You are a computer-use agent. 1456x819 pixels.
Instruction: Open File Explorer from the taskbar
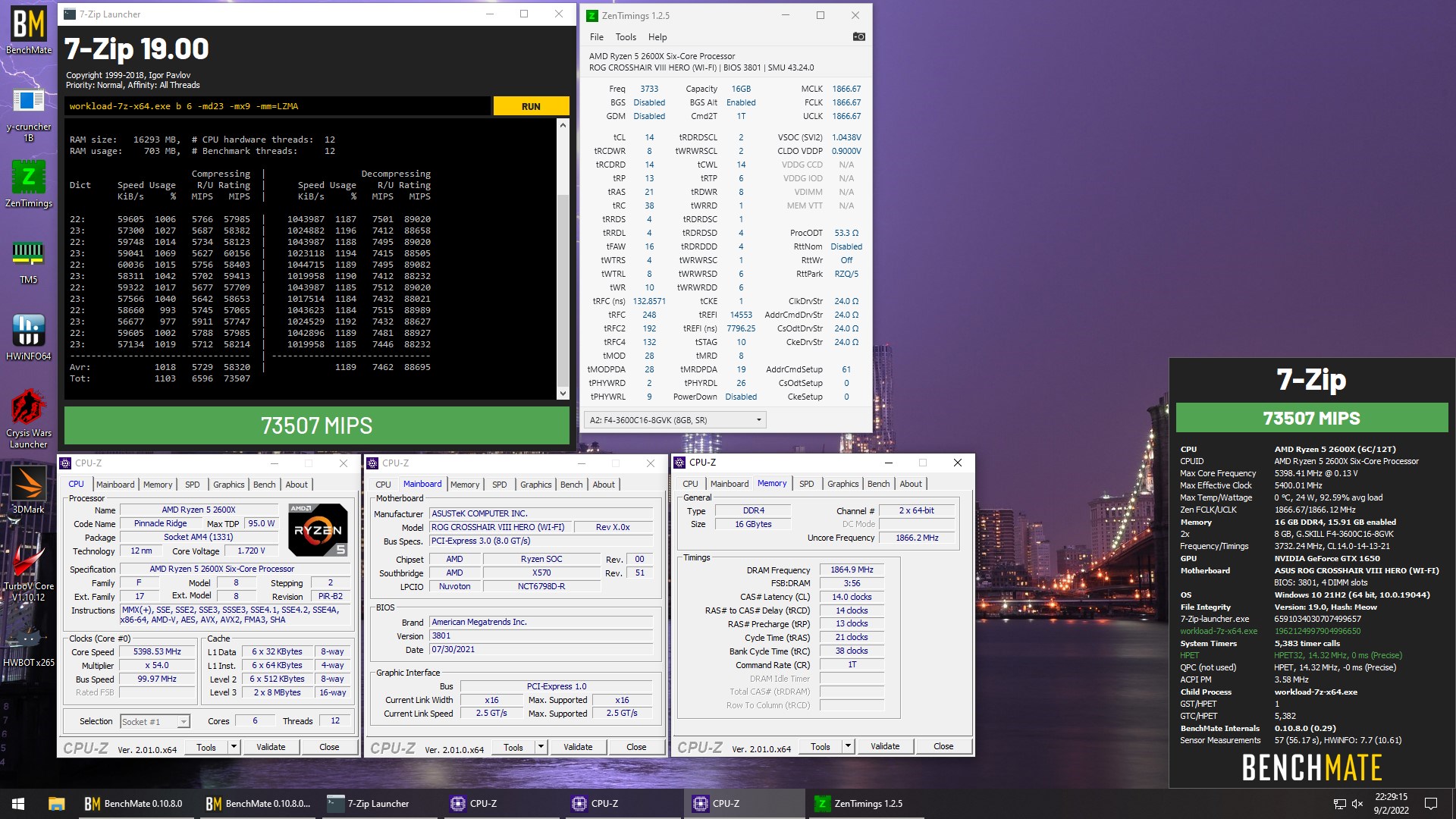(x=56, y=804)
